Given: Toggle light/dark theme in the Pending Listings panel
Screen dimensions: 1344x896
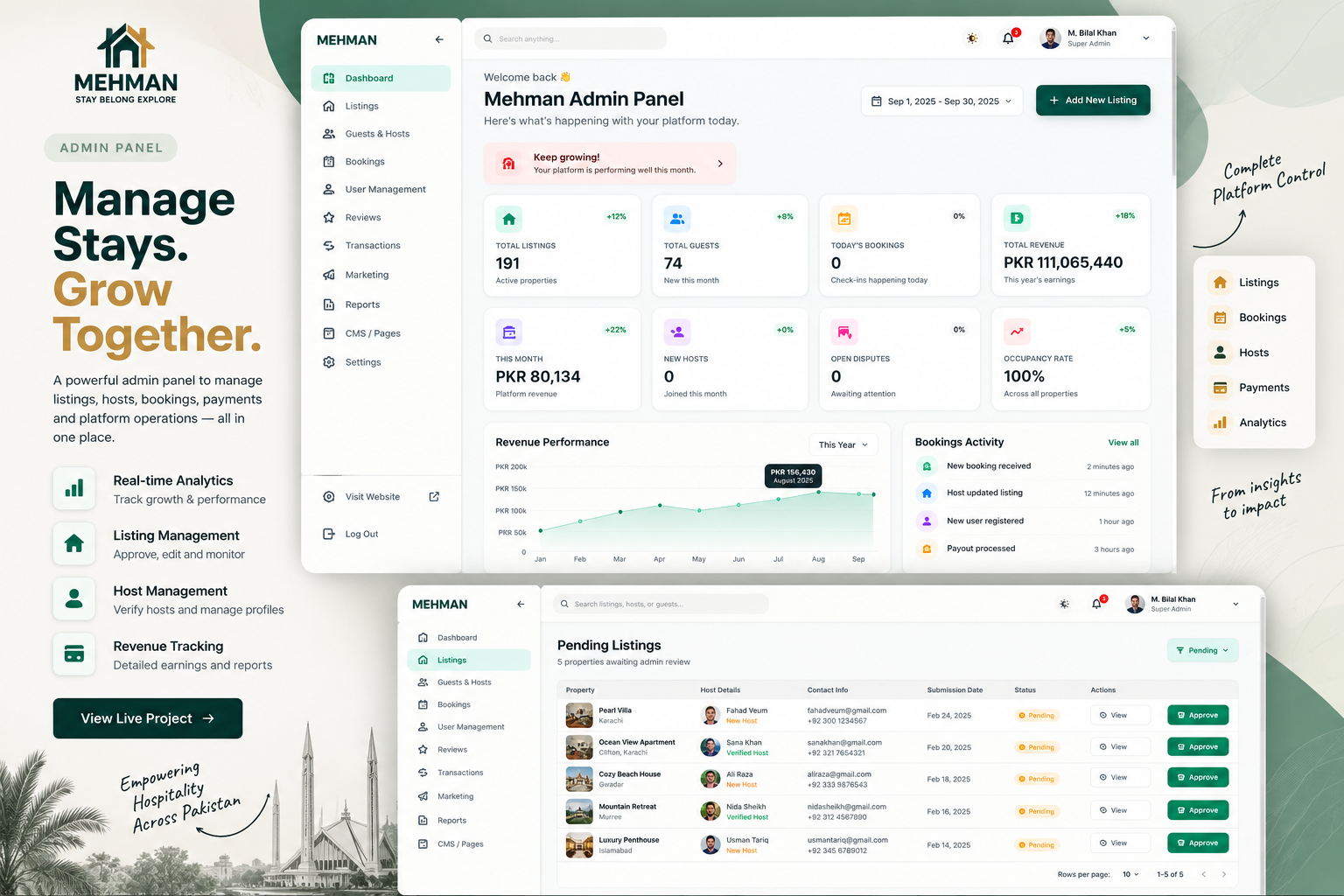Looking at the screenshot, I should coord(1064,604).
